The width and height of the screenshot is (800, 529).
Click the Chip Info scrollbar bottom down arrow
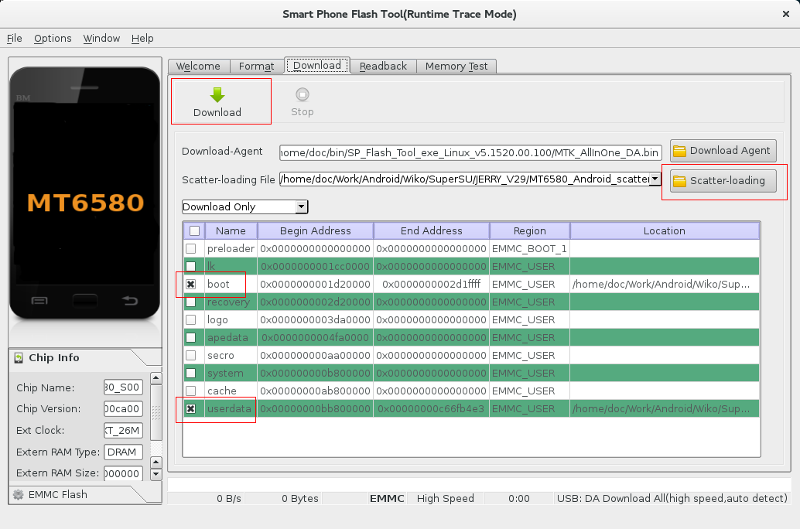(x=156, y=474)
